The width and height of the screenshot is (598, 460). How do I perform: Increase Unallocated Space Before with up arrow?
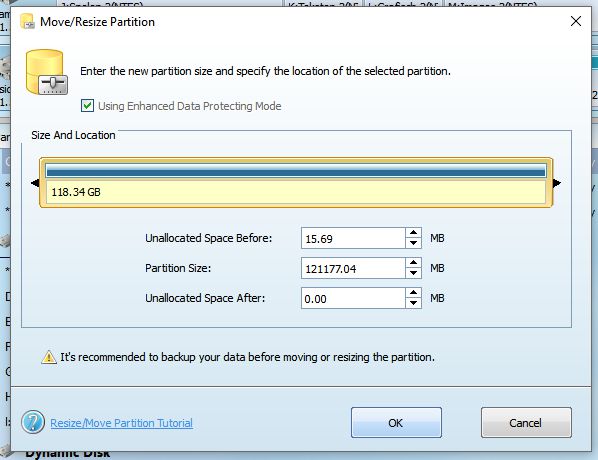[413, 233]
